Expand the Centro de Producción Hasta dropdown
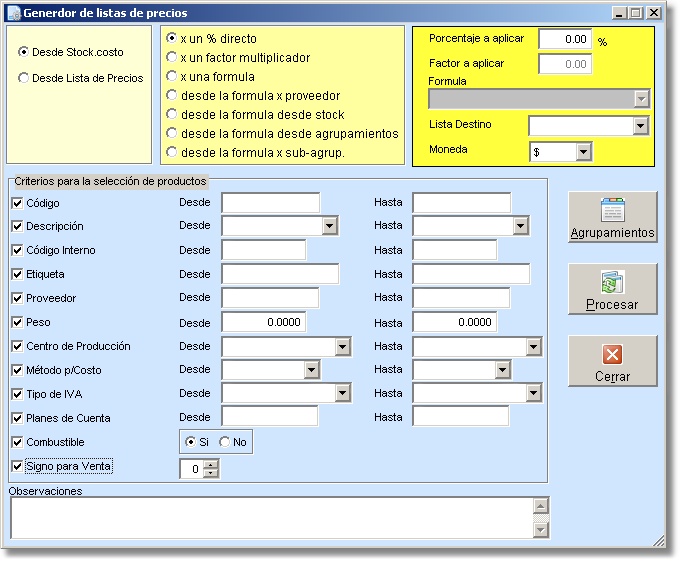This screenshot has width=680, height=562. tap(534, 346)
